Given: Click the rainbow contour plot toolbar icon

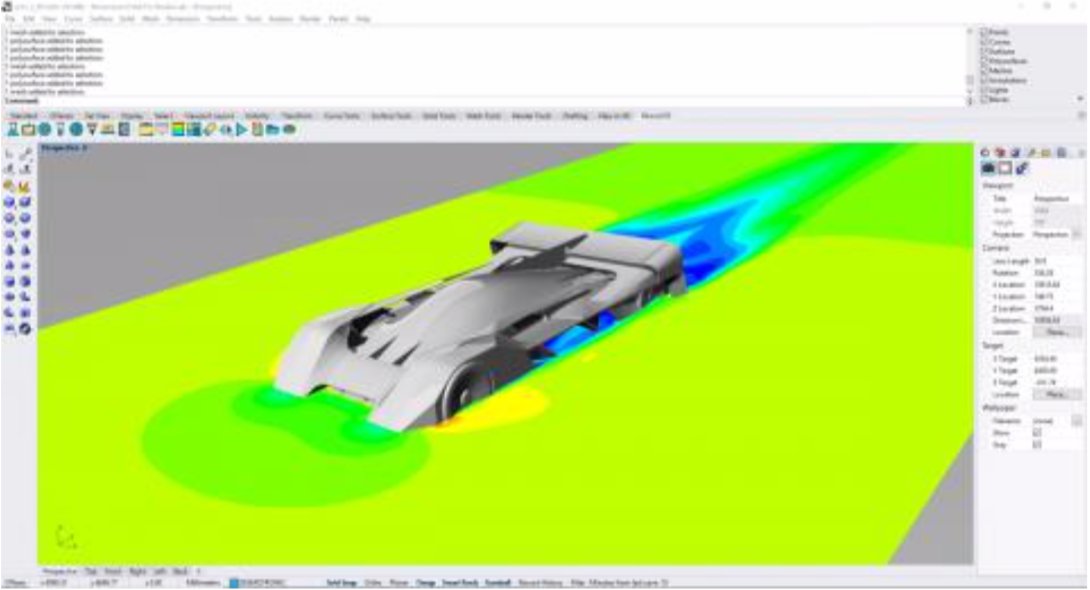Looking at the screenshot, I should pos(178,129).
